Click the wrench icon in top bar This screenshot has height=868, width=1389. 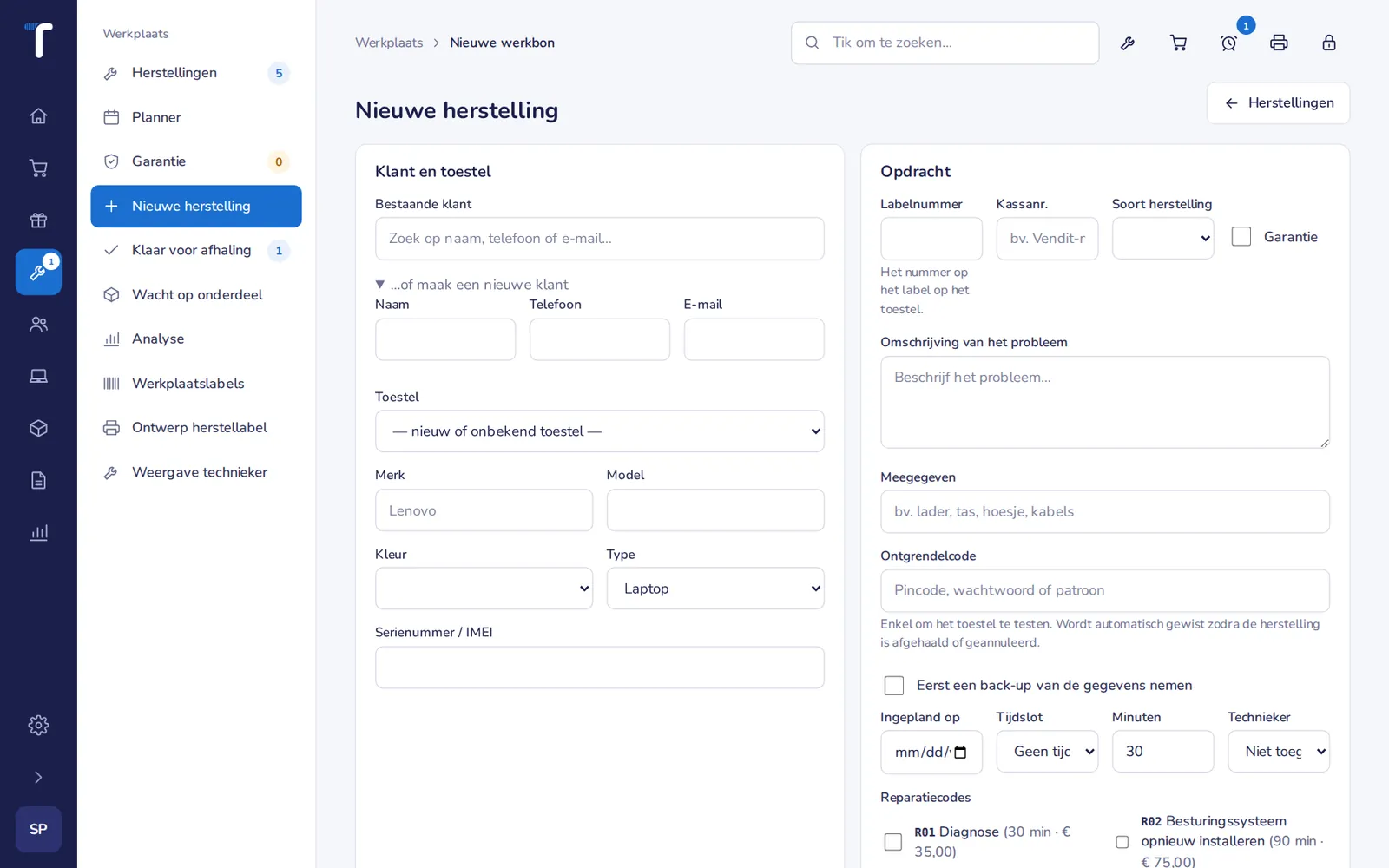[1128, 43]
